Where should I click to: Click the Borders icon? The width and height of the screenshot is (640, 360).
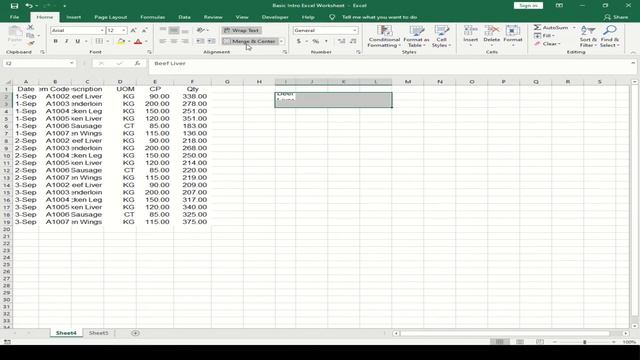coord(99,41)
